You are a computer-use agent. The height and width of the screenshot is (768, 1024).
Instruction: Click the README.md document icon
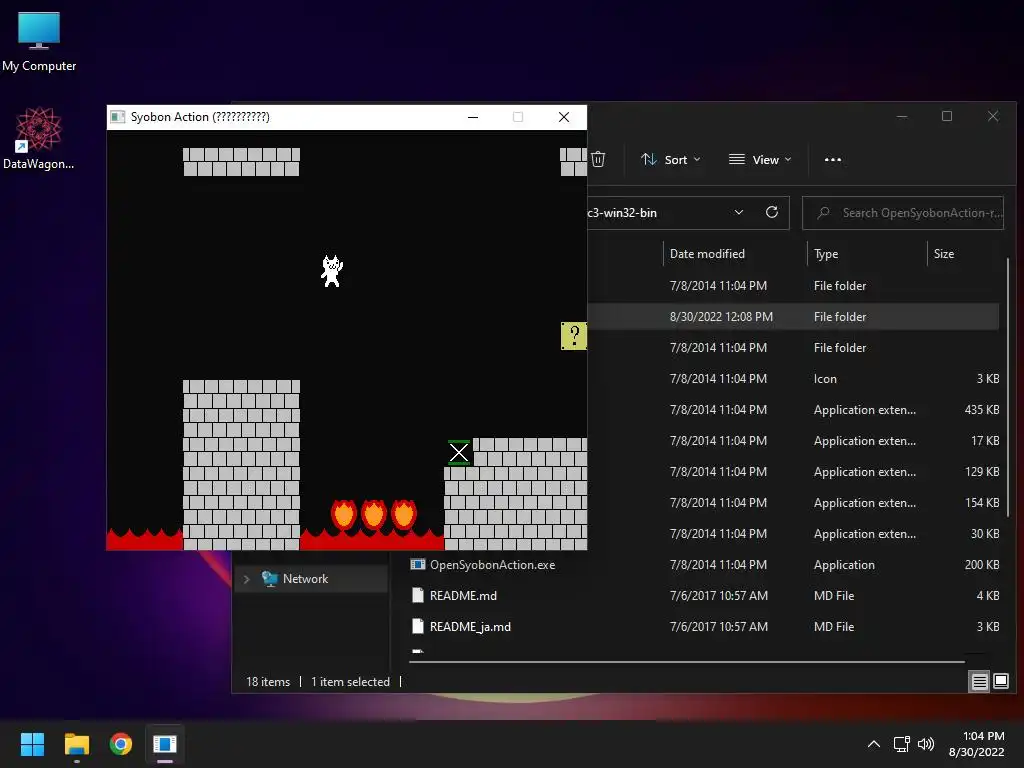coord(418,595)
